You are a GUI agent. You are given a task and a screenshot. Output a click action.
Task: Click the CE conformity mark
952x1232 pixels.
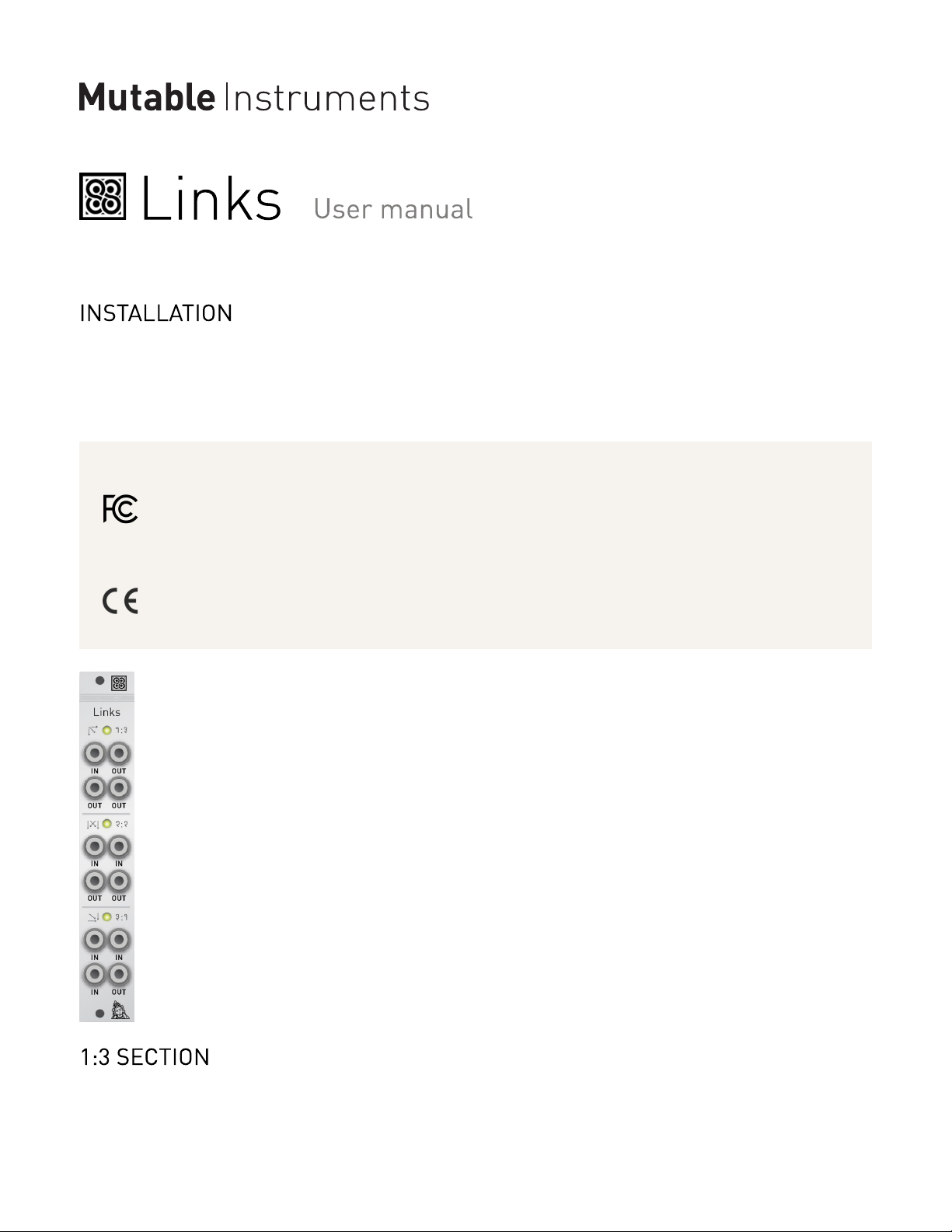pyautogui.click(x=120, y=601)
